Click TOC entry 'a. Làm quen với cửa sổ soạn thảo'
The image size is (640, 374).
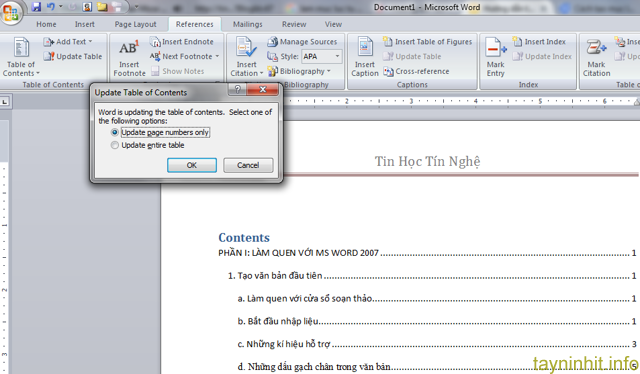point(304,298)
